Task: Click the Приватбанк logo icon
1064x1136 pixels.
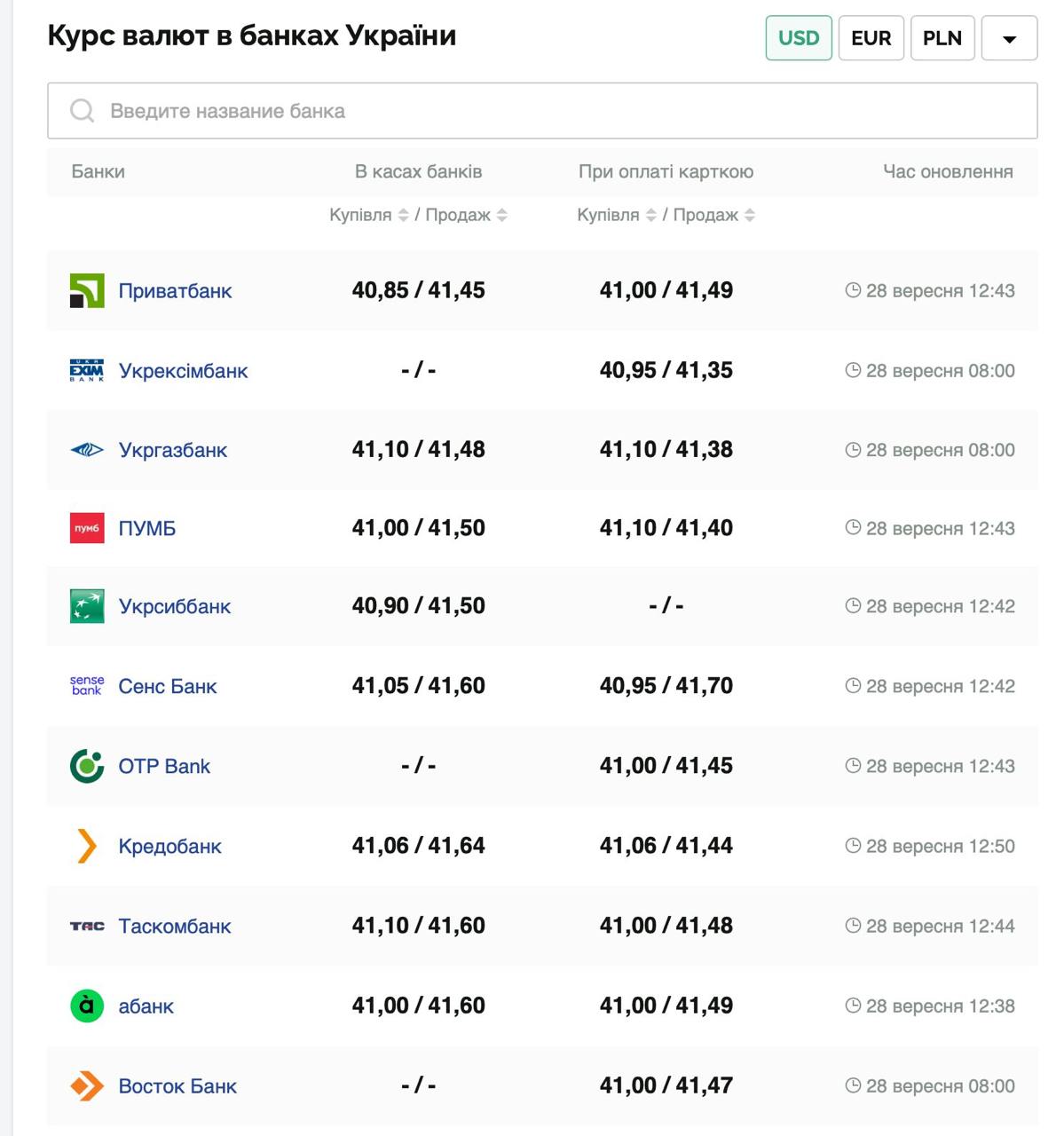Action: tap(87, 291)
